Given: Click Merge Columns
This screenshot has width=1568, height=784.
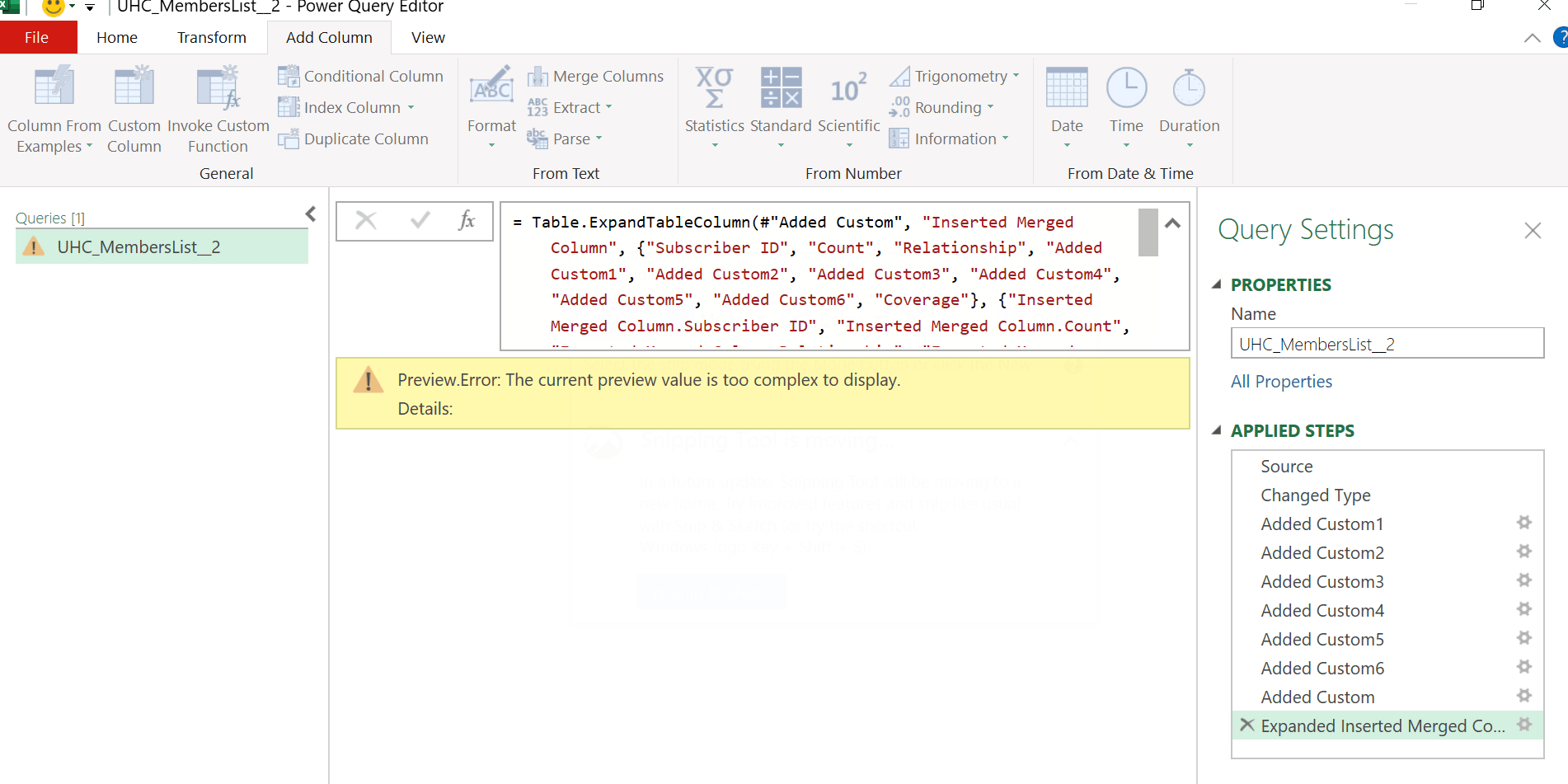Looking at the screenshot, I should (x=595, y=76).
